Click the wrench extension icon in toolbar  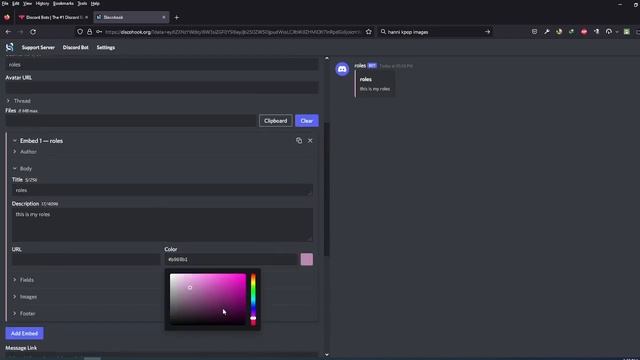click(547, 32)
